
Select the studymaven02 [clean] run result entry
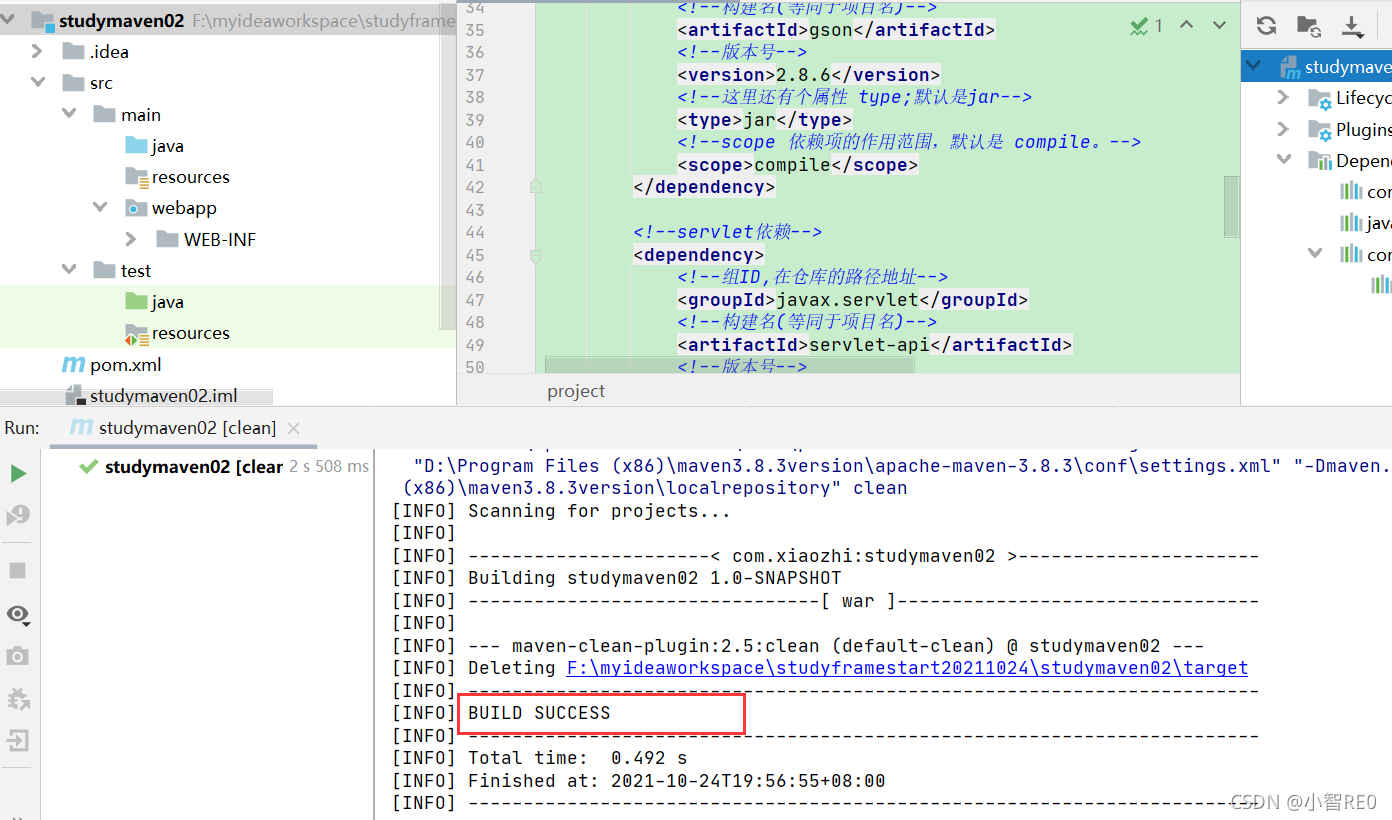194,466
